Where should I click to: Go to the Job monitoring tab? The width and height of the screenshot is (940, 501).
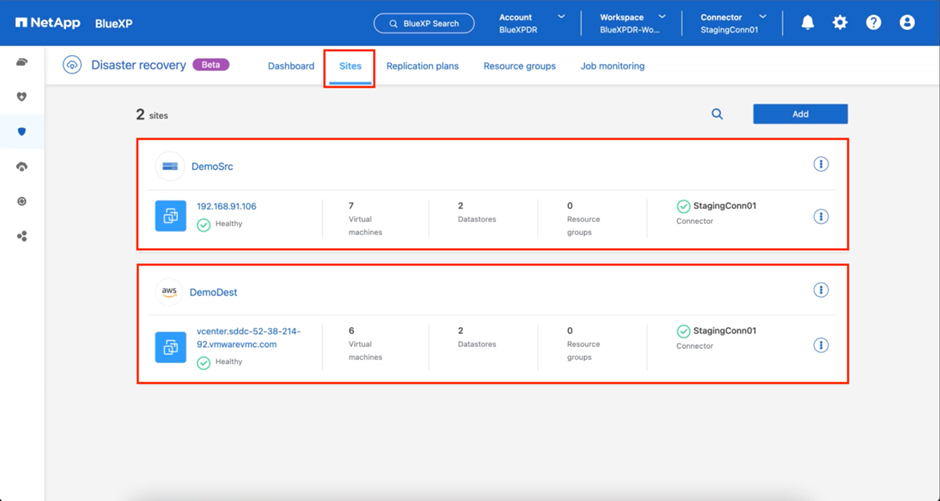pos(612,66)
